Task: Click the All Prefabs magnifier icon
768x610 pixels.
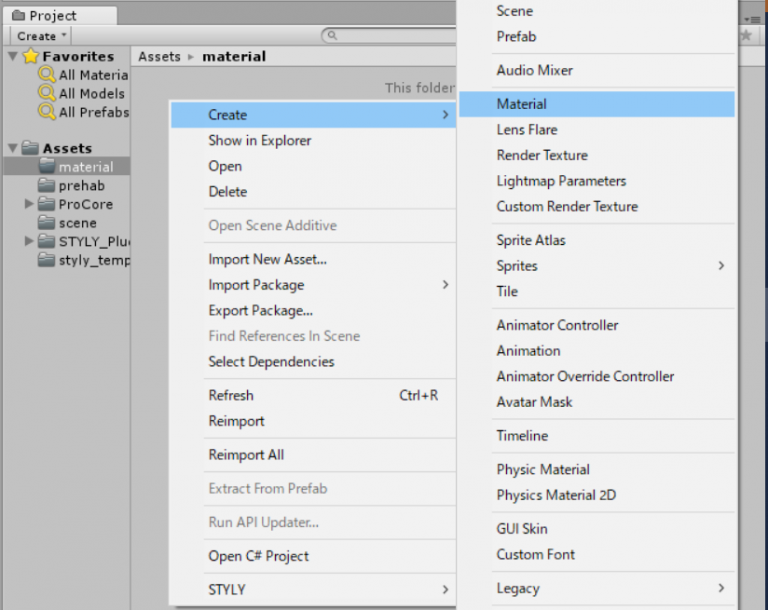Action: (x=47, y=112)
